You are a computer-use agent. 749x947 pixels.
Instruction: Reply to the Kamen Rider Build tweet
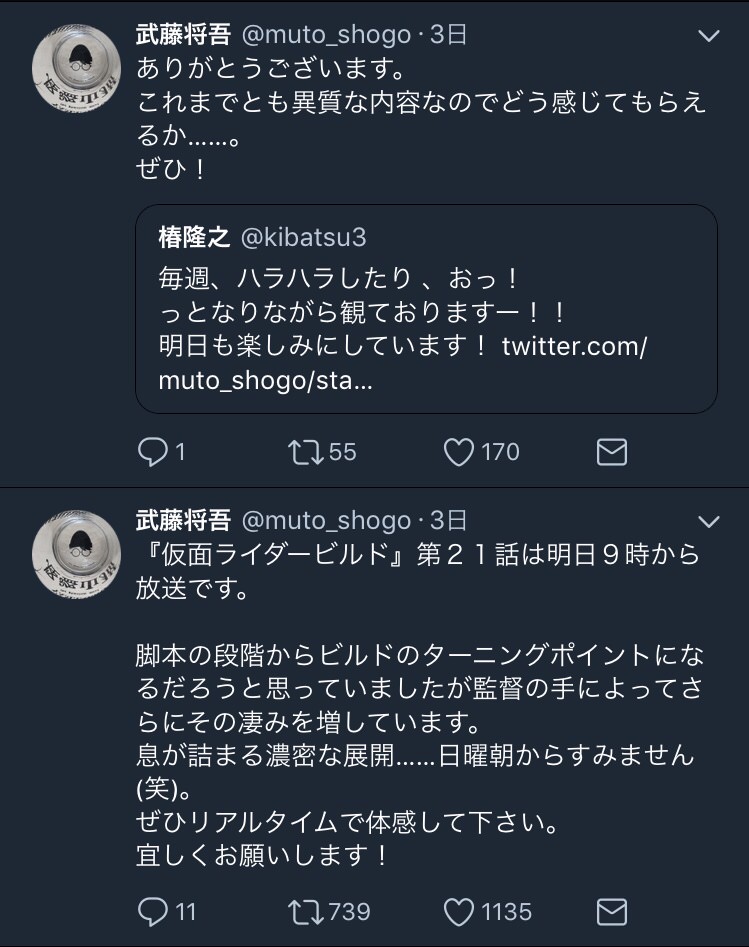tap(152, 911)
